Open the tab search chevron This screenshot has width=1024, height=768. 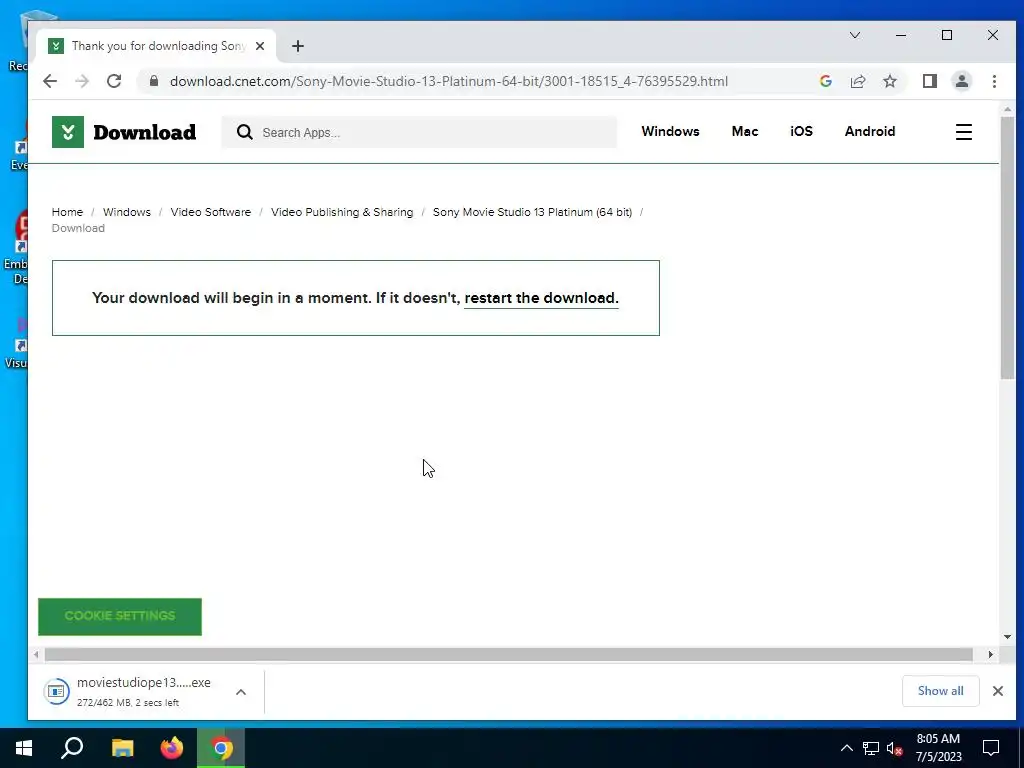(x=855, y=35)
